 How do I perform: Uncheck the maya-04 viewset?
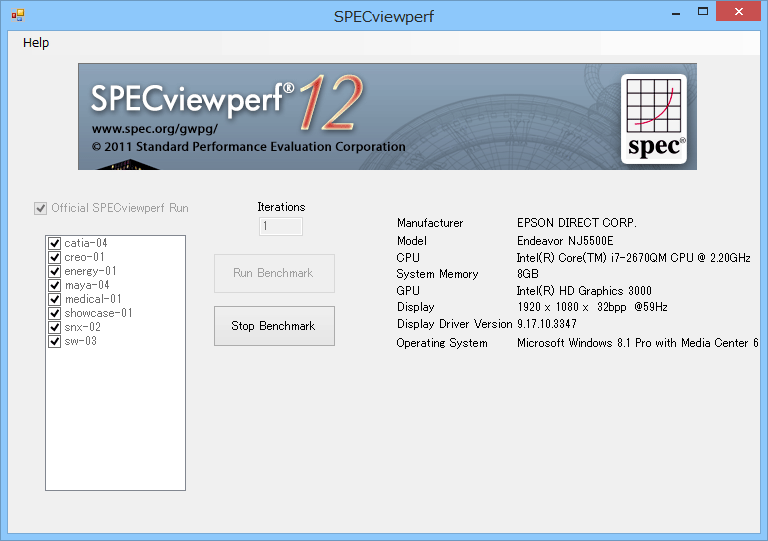click(x=54, y=285)
